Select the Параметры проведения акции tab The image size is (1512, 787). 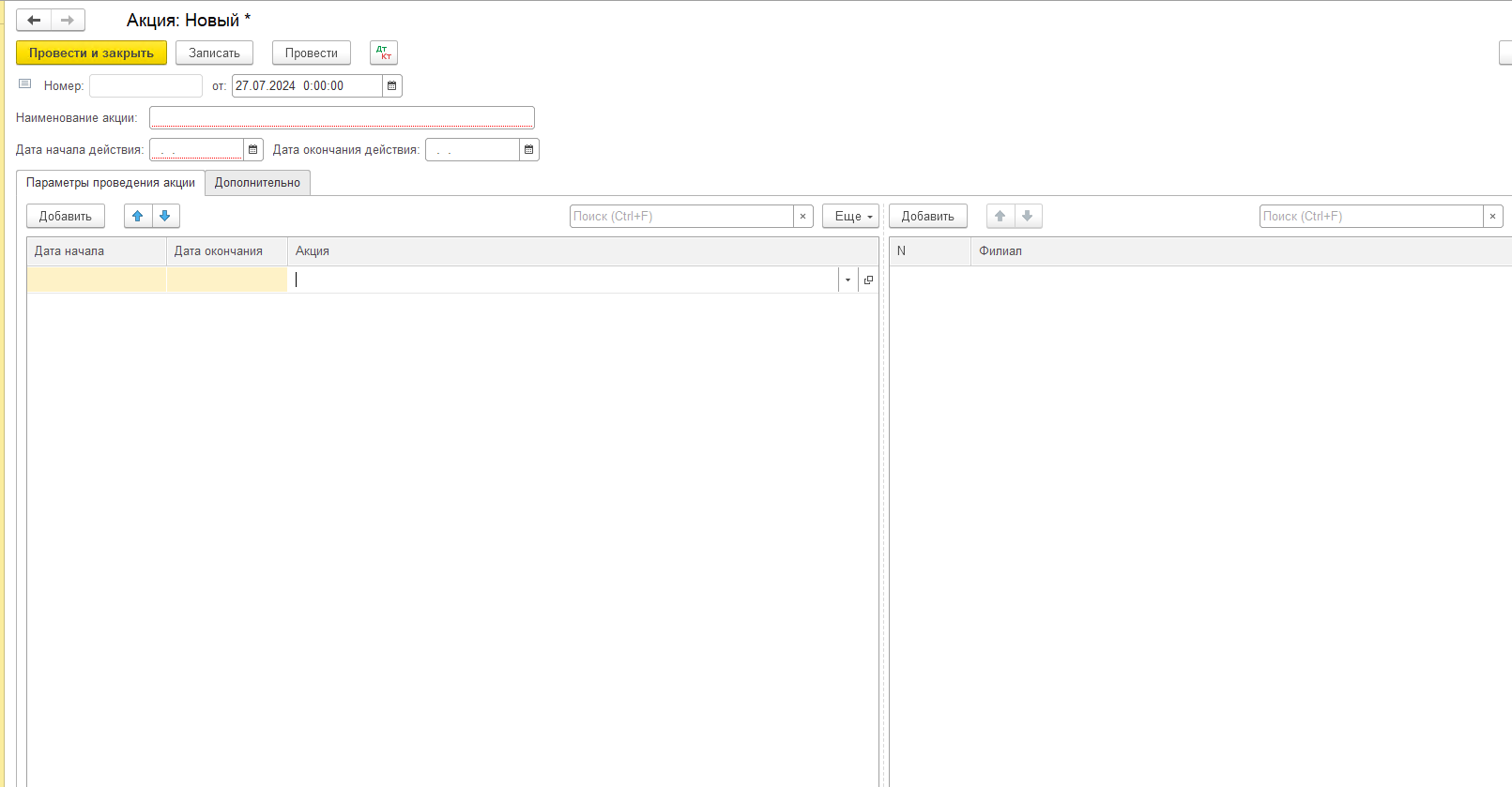pos(111,183)
